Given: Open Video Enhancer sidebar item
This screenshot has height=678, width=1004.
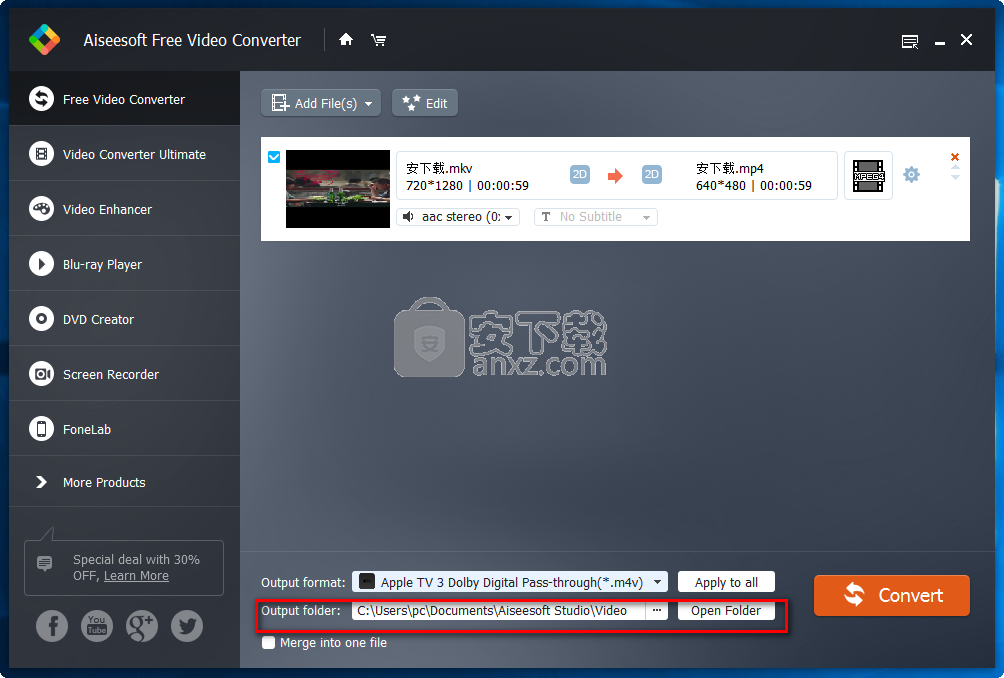Looking at the screenshot, I should pos(125,209).
